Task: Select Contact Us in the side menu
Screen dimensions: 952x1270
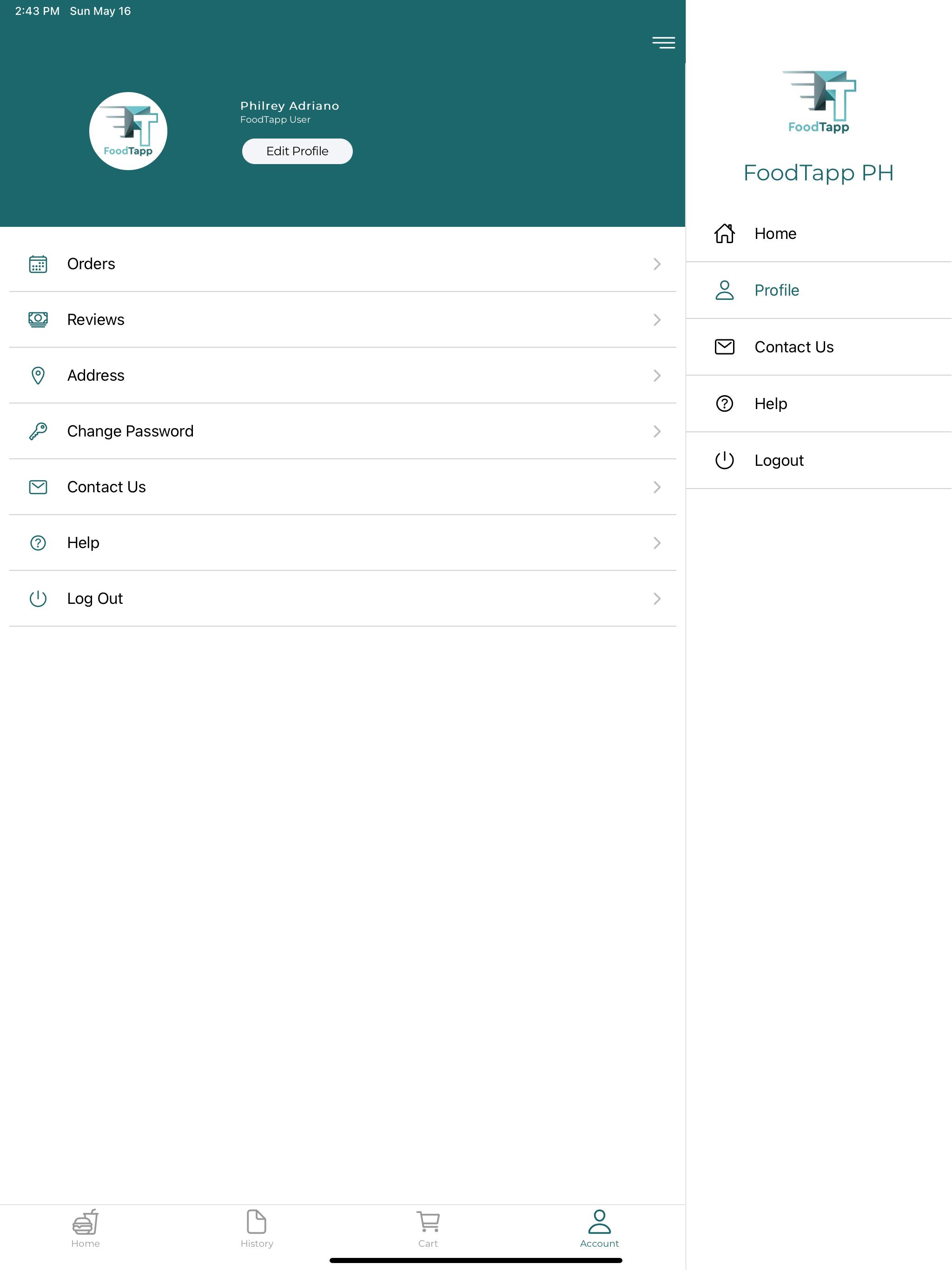Action: (x=819, y=347)
